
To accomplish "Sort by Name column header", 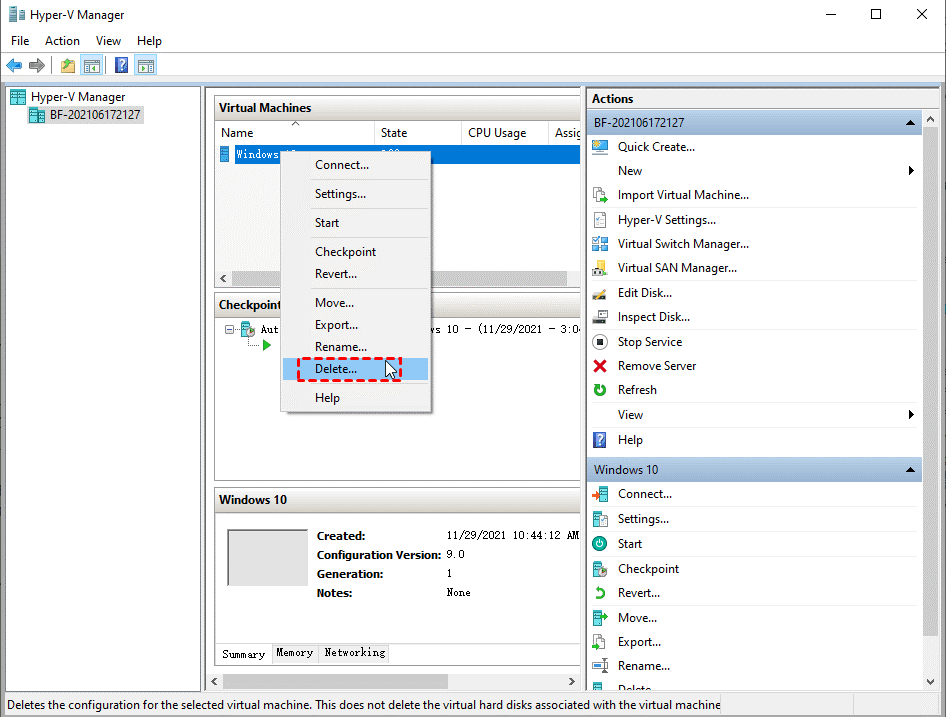I will click(x=294, y=133).
